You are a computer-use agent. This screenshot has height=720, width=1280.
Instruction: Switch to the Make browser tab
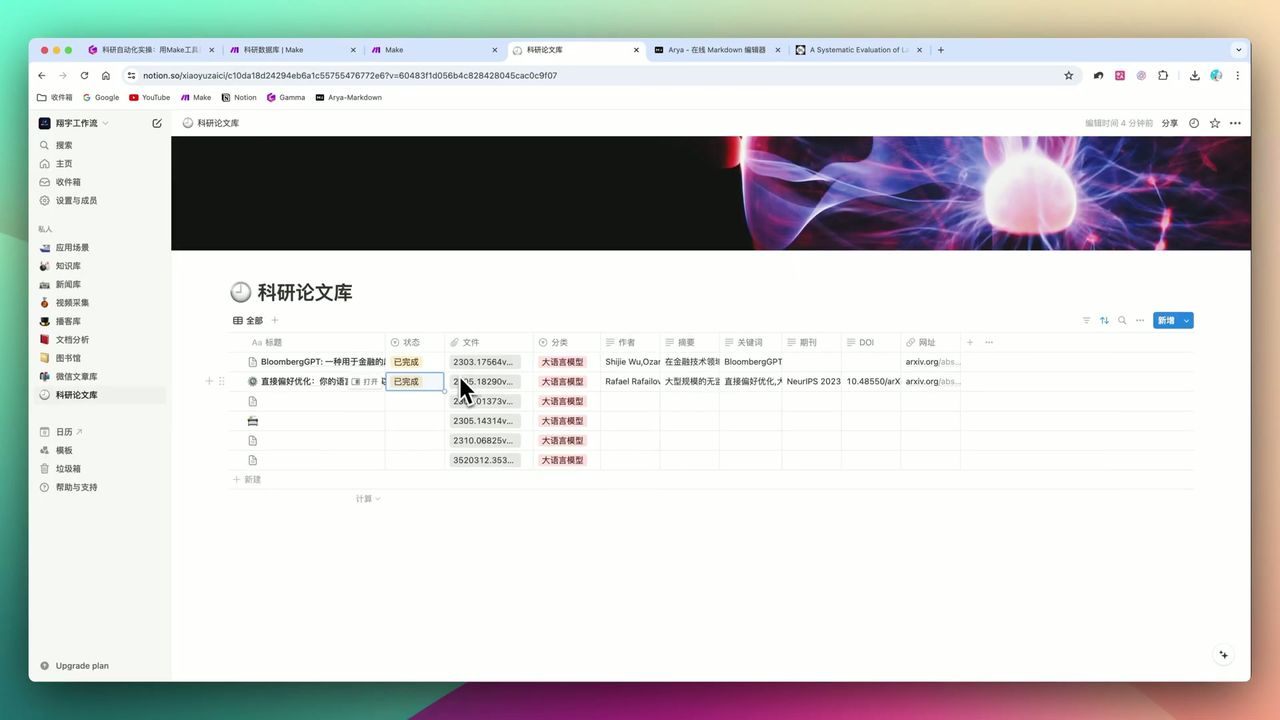click(x=393, y=49)
